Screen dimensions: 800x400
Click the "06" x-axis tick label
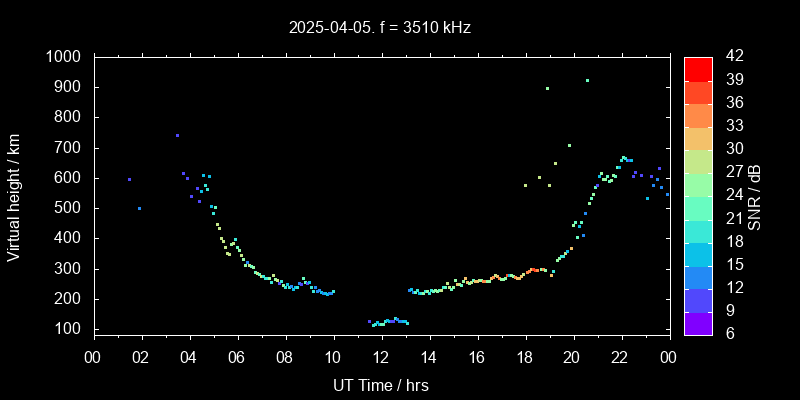(237, 356)
